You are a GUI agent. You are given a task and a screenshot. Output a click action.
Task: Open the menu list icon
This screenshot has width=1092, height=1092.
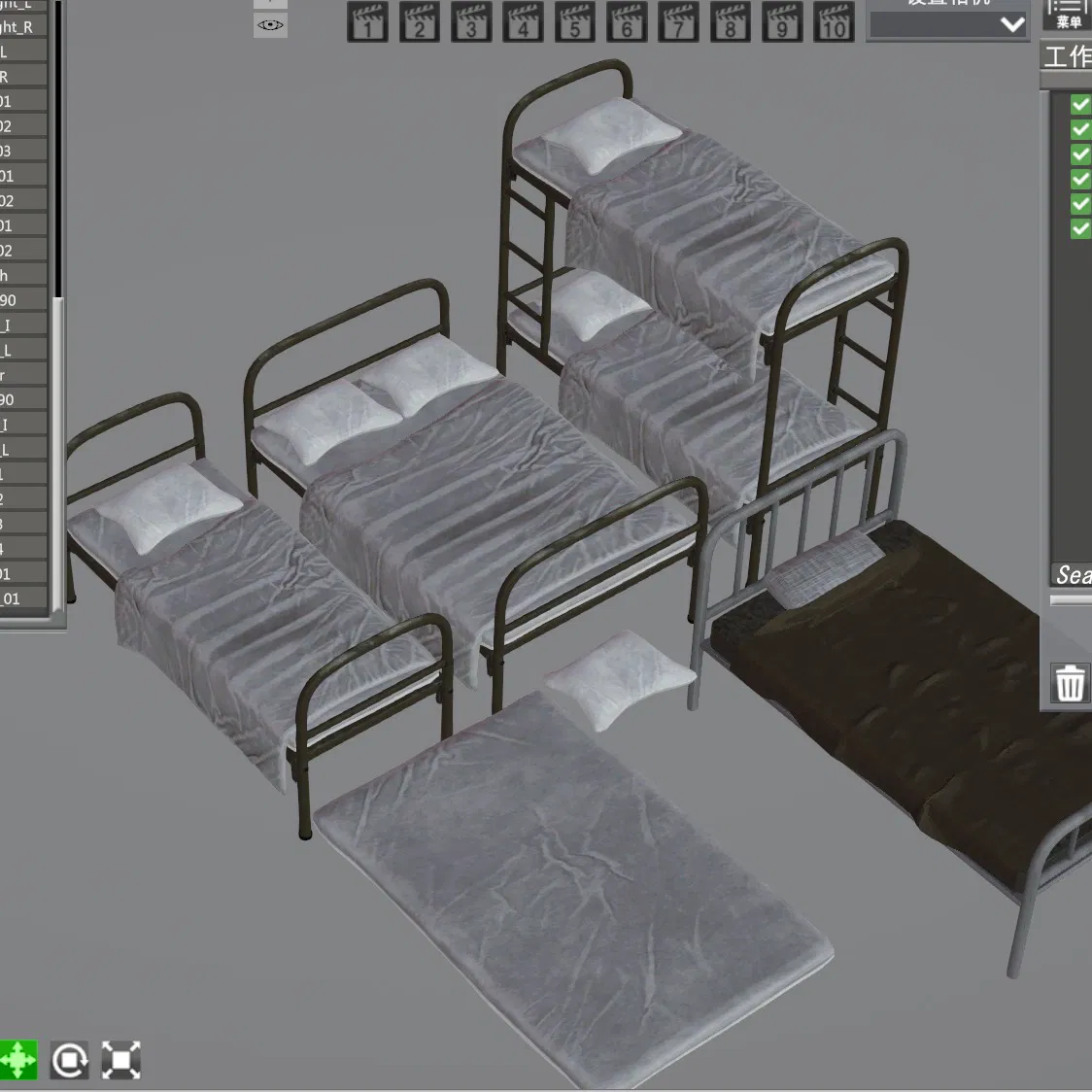(x=1067, y=14)
